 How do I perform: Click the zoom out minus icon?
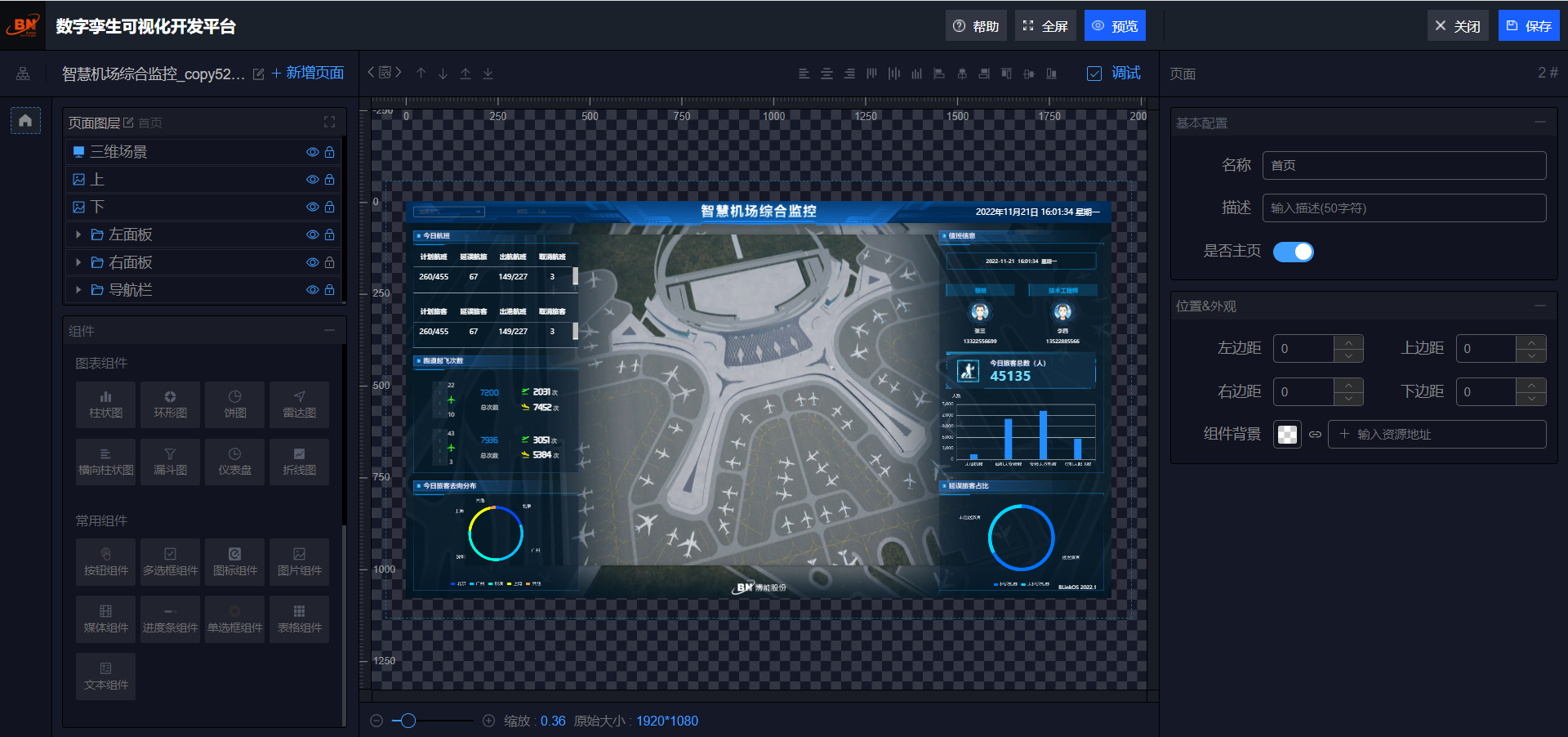pos(376,721)
